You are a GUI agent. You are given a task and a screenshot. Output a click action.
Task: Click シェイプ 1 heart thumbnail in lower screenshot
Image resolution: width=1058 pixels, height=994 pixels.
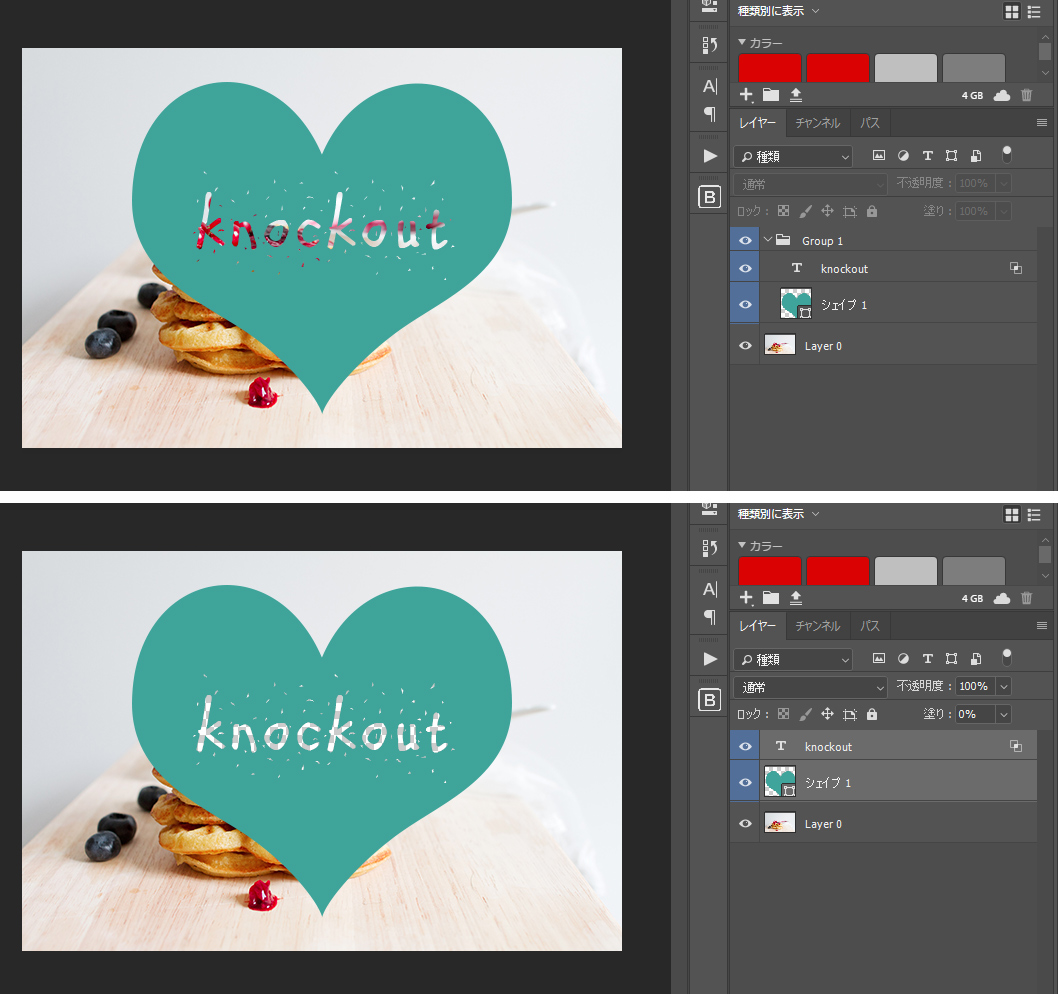780,782
